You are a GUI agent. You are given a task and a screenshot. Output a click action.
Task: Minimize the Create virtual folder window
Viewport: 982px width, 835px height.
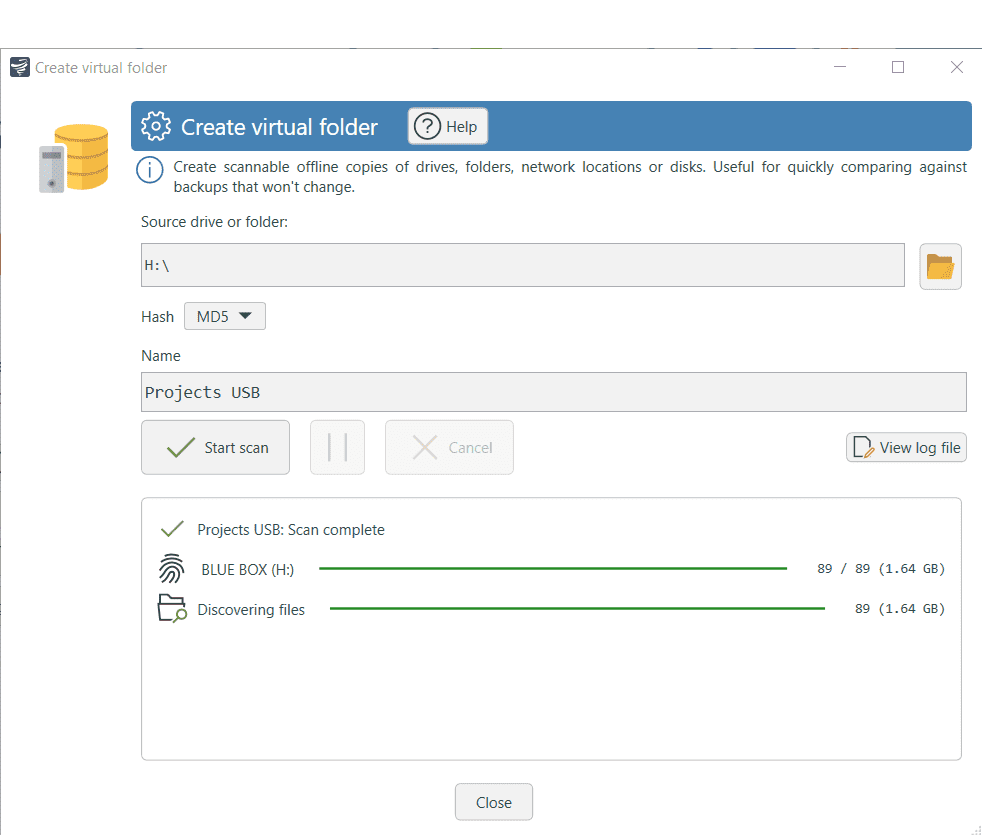click(840, 67)
